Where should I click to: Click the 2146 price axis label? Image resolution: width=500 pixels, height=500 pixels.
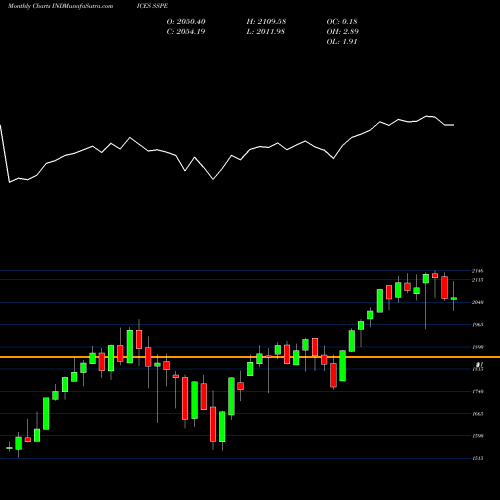(x=477, y=271)
